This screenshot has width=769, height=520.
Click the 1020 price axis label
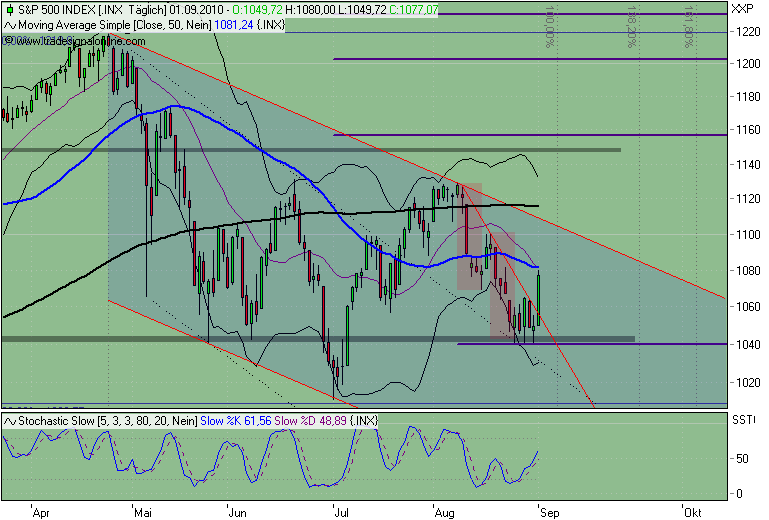click(748, 383)
